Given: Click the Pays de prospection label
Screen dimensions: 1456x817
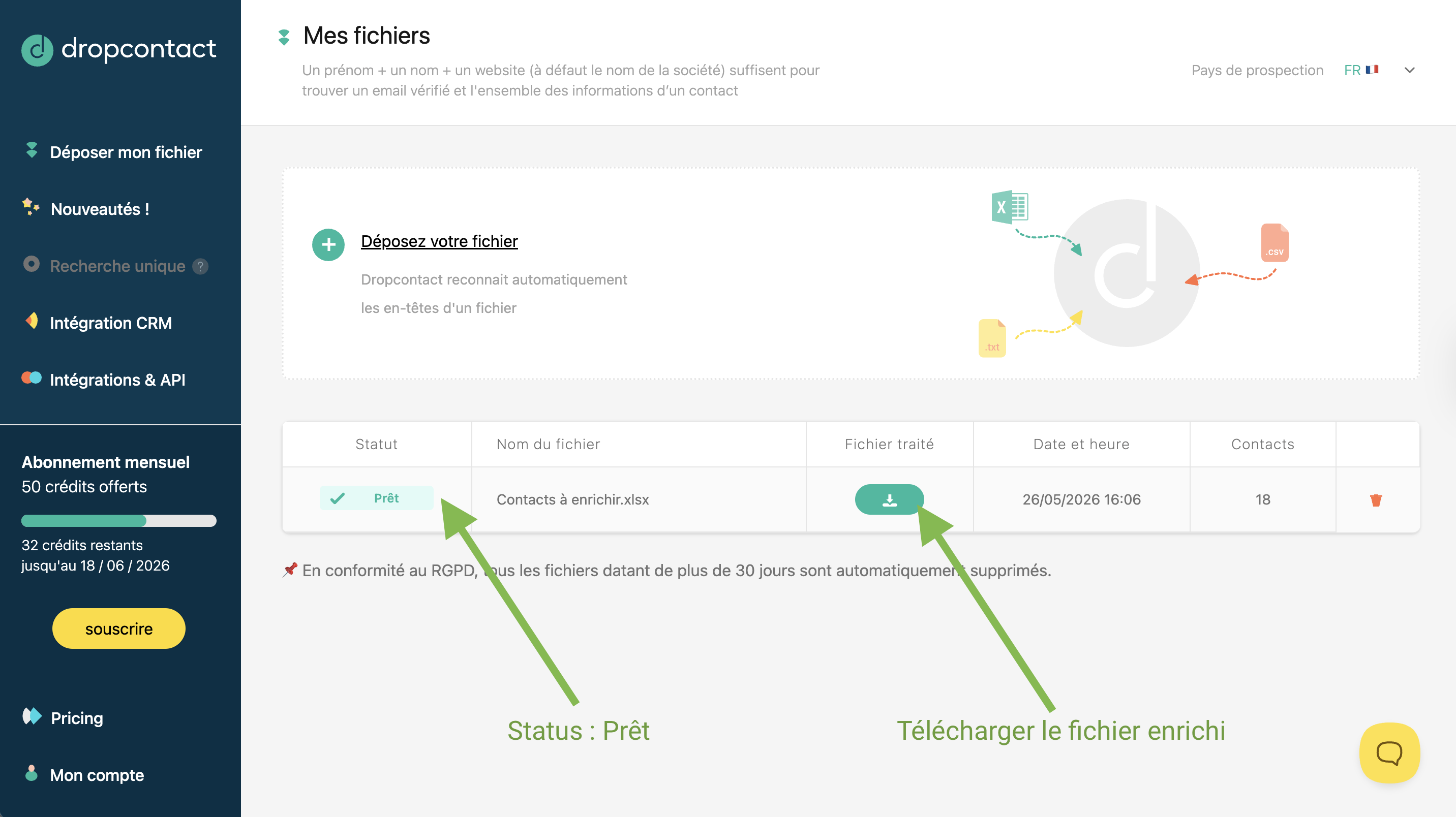Looking at the screenshot, I should tap(1258, 70).
